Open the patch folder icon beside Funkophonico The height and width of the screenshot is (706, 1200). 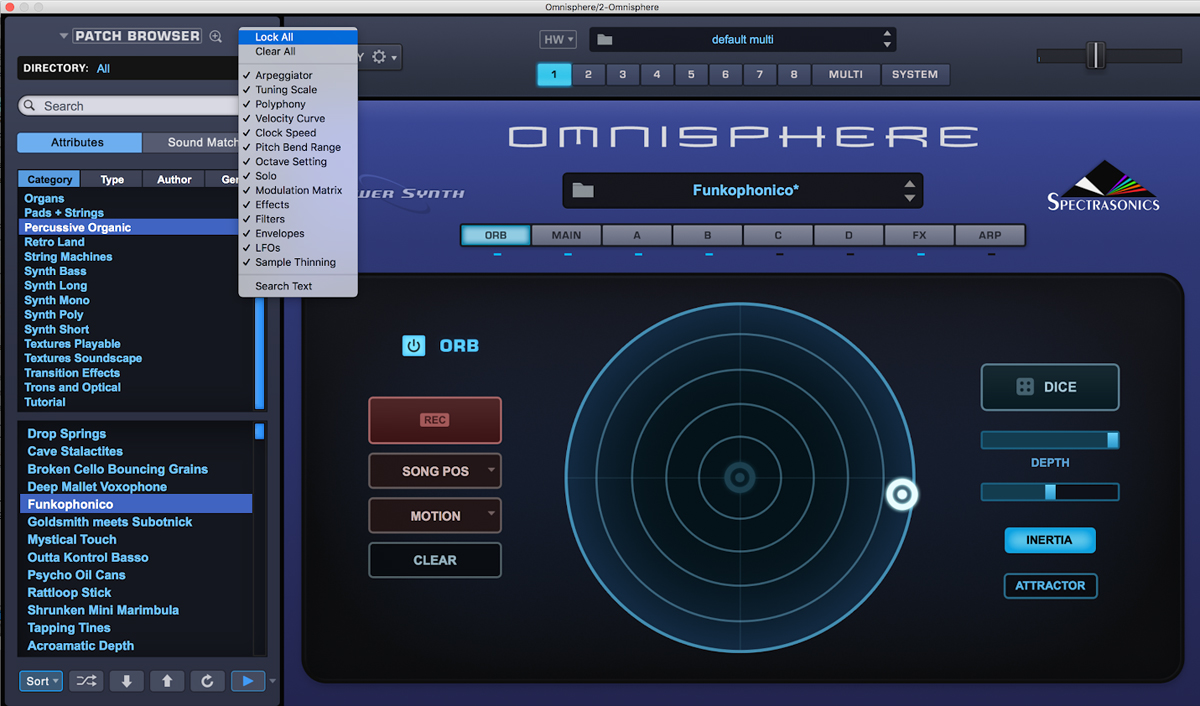point(583,190)
